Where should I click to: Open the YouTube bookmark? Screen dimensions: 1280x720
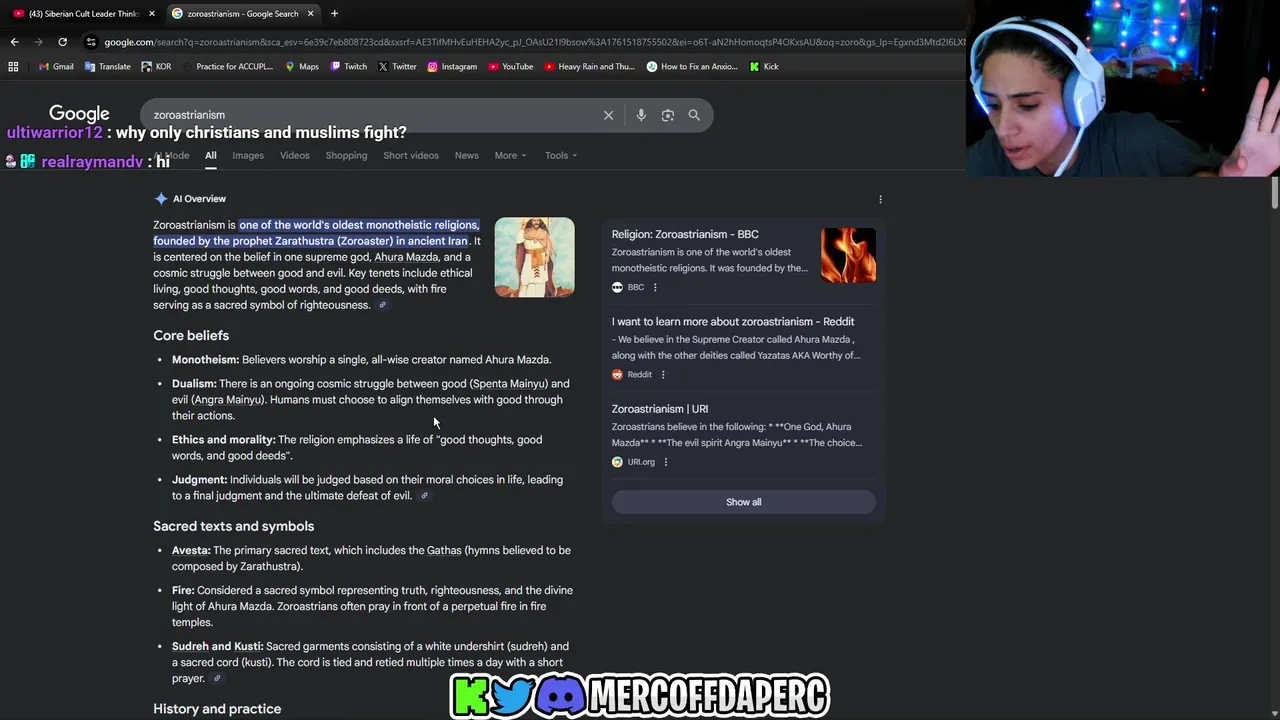[x=510, y=67]
